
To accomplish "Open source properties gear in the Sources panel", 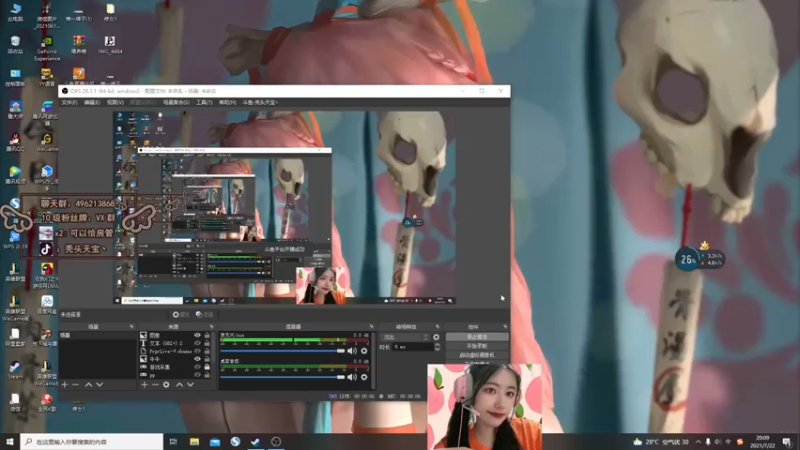I will [x=166, y=385].
